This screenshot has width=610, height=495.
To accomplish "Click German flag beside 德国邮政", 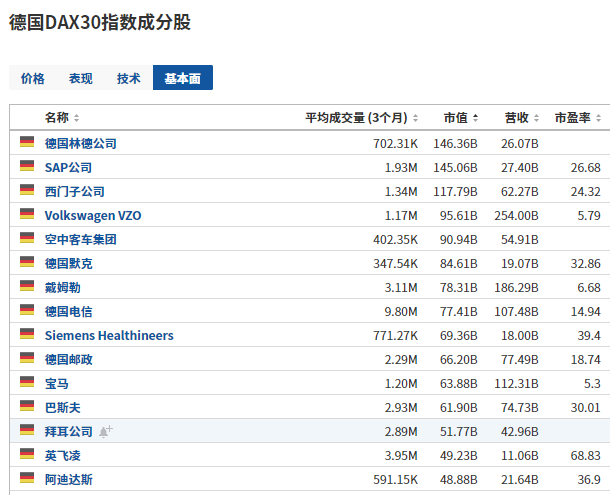I will pyautogui.click(x=27, y=358).
